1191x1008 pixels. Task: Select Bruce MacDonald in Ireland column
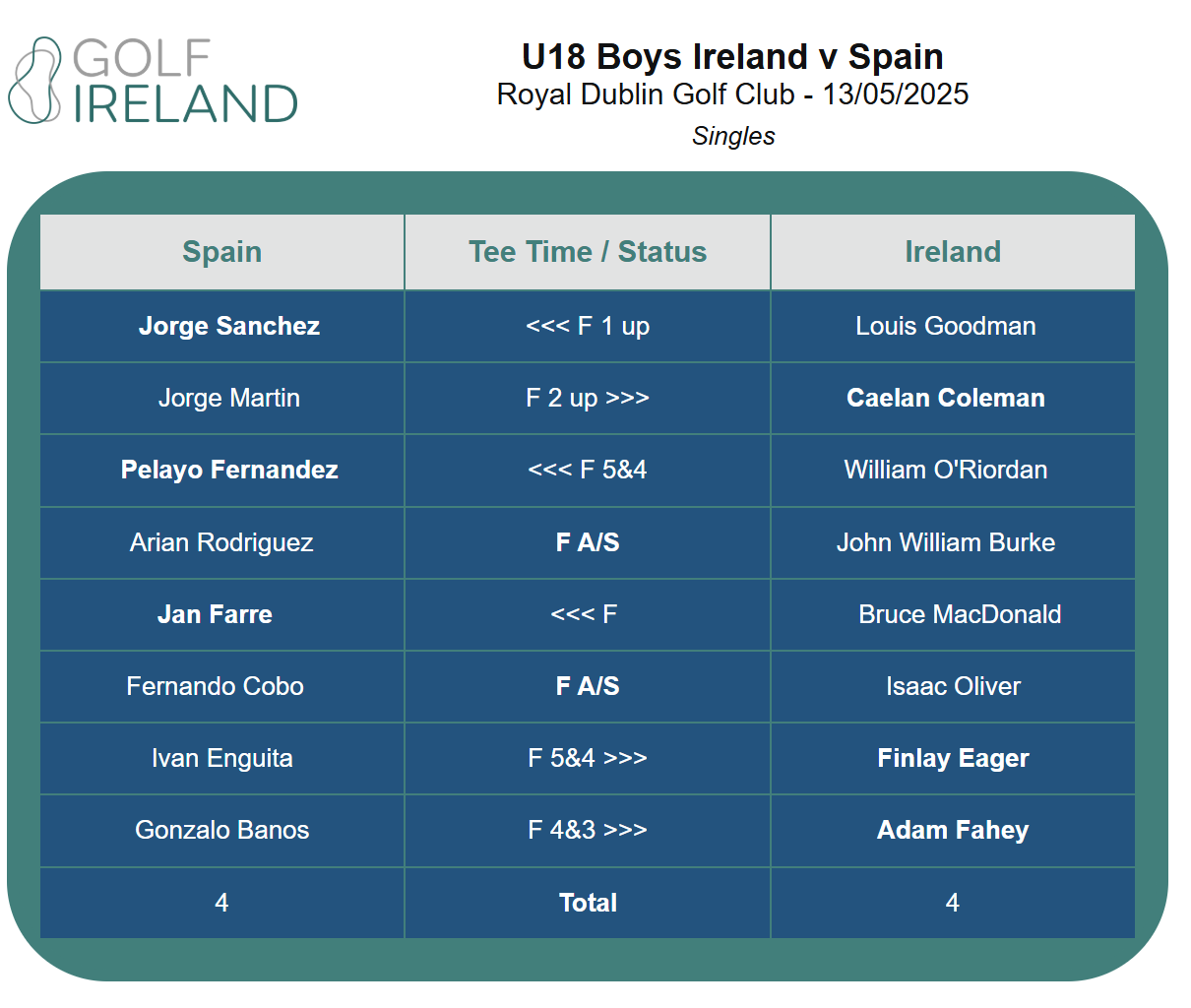pyautogui.click(x=960, y=614)
